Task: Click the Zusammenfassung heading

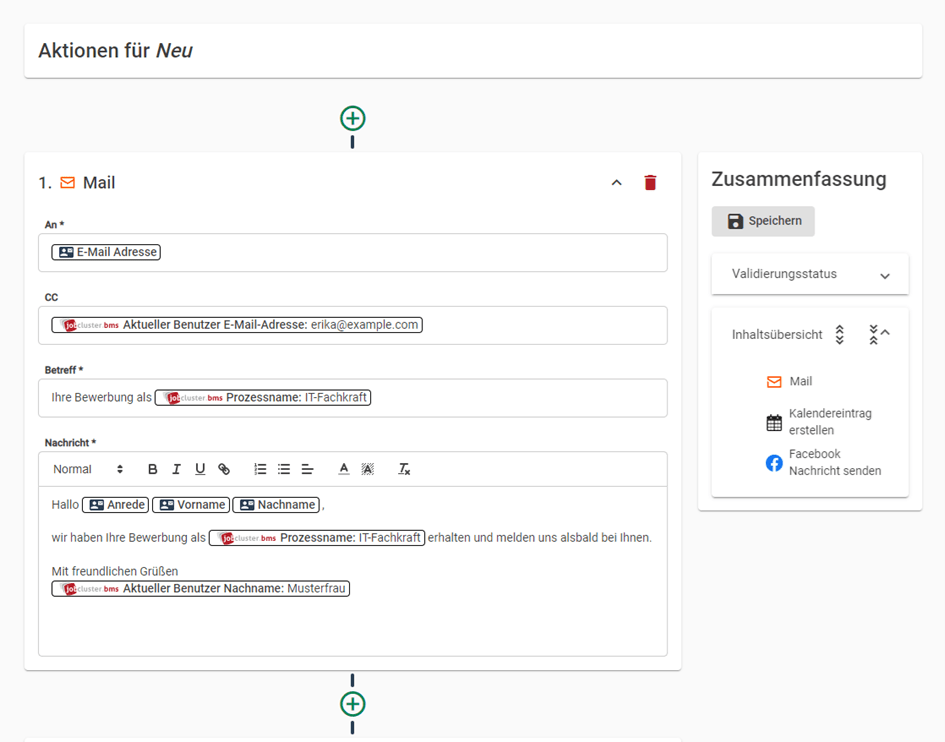Action: [x=799, y=179]
